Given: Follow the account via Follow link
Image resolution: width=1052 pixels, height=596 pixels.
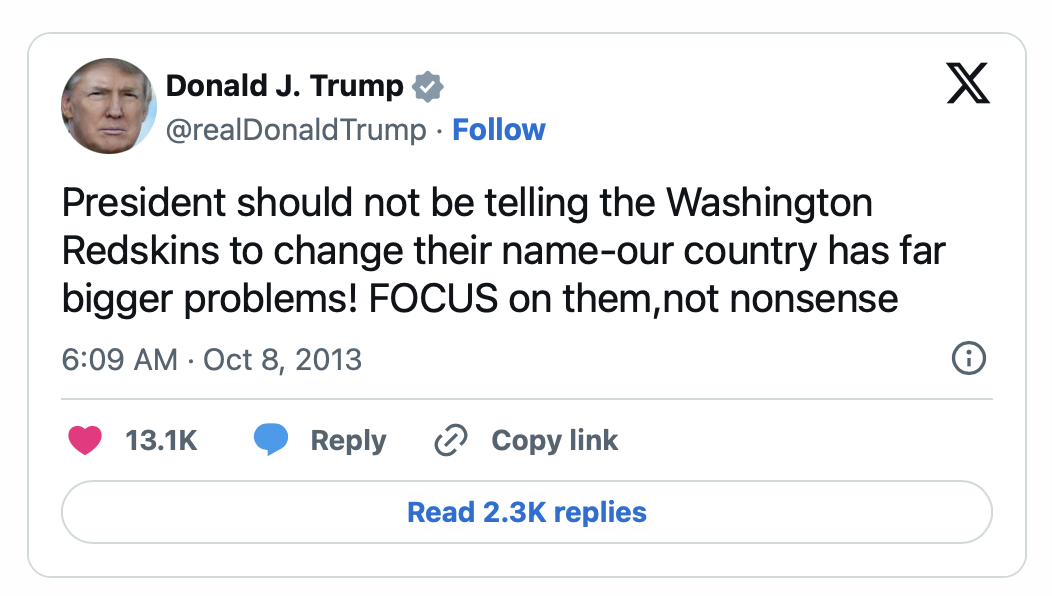Looking at the screenshot, I should (499, 130).
